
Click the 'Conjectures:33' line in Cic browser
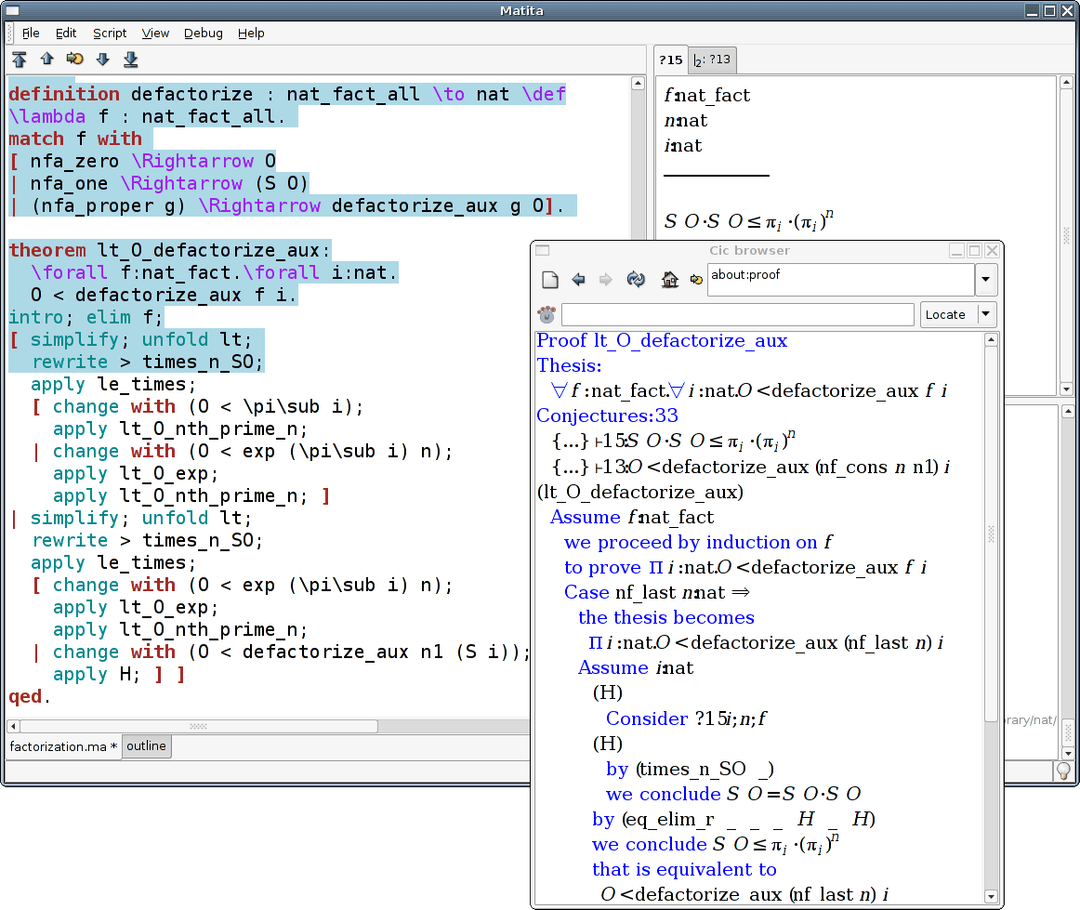coord(607,416)
